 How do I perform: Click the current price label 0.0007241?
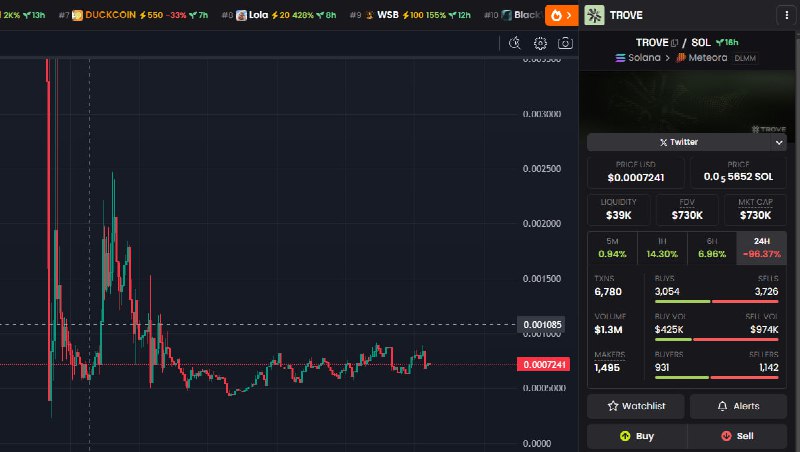(543, 364)
